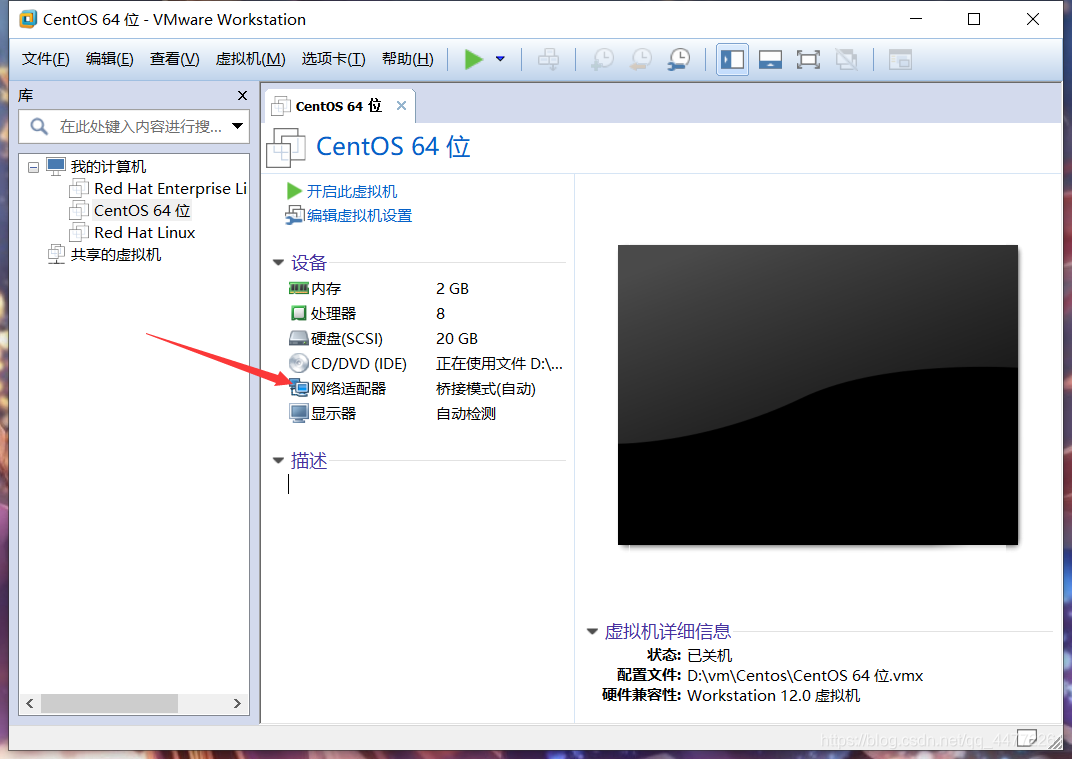Click the library search magnifier icon
The height and width of the screenshot is (759, 1072).
click(x=39, y=126)
